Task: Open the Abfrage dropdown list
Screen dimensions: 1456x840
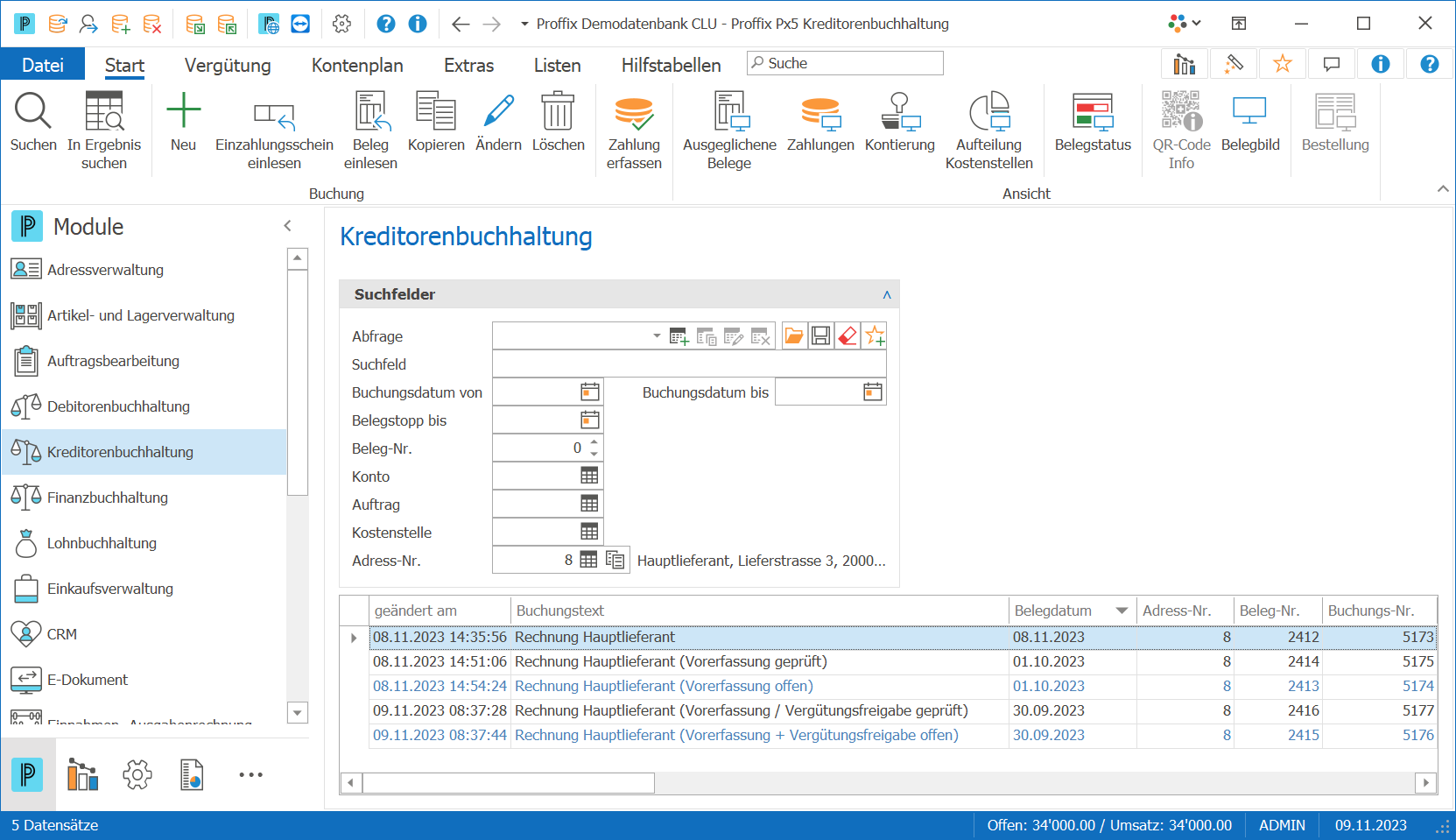Action: tap(657, 336)
